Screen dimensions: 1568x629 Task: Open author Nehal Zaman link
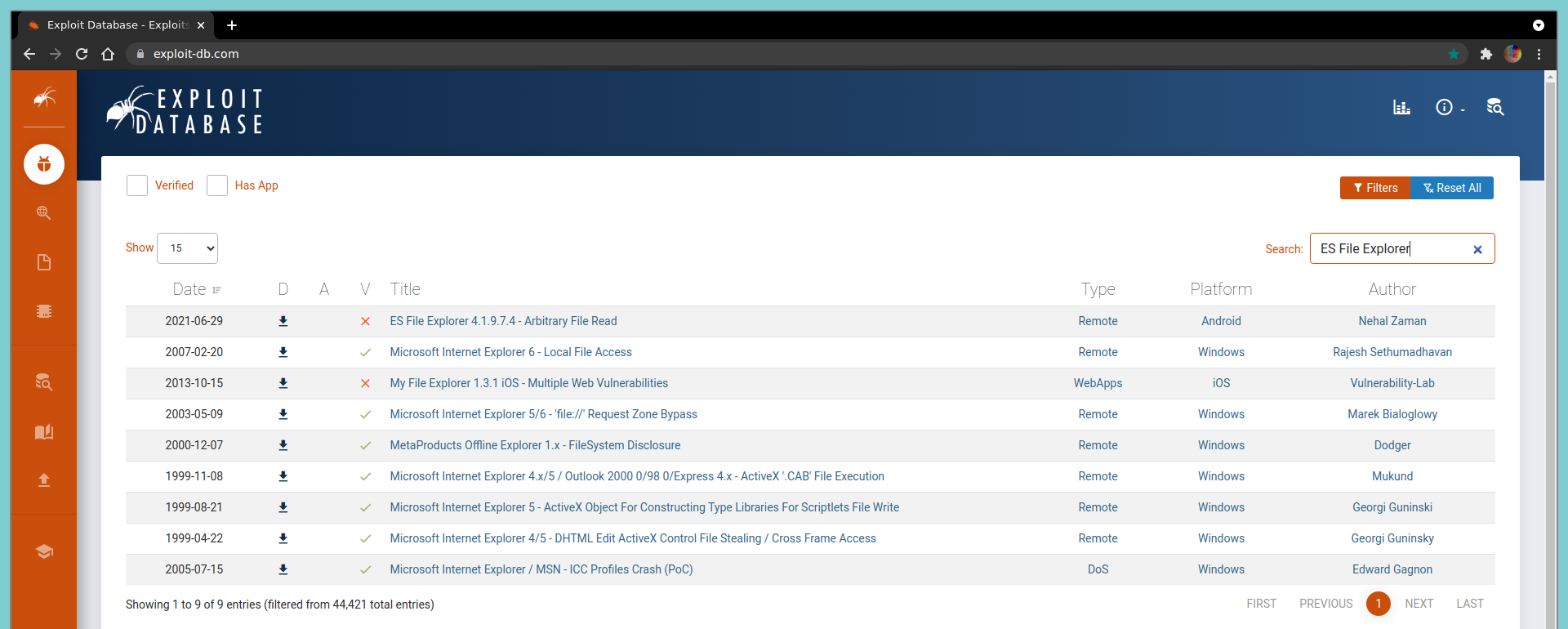1392,321
